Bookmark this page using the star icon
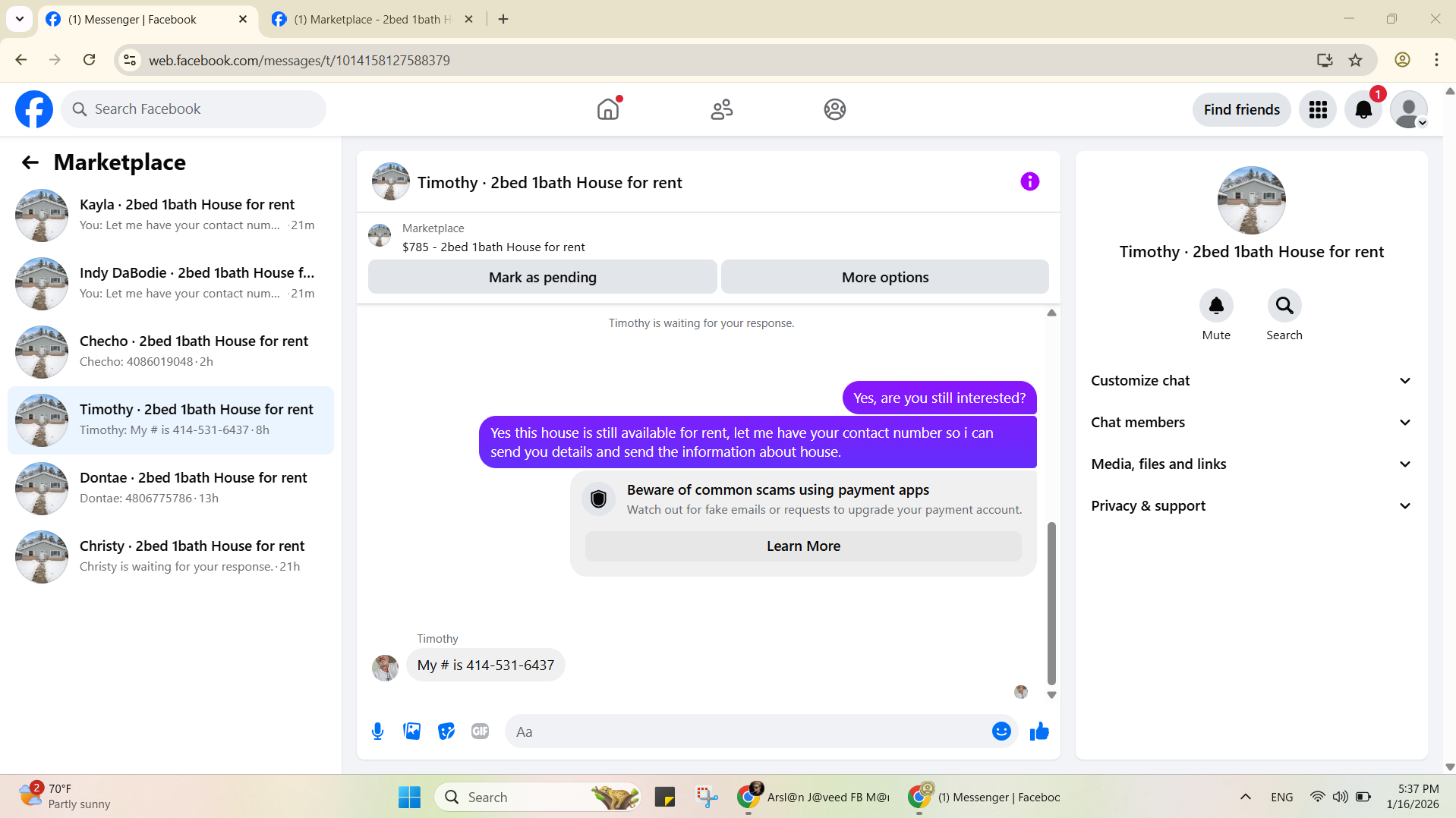The image size is (1456, 818). pyautogui.click(x=1355, y=60)
